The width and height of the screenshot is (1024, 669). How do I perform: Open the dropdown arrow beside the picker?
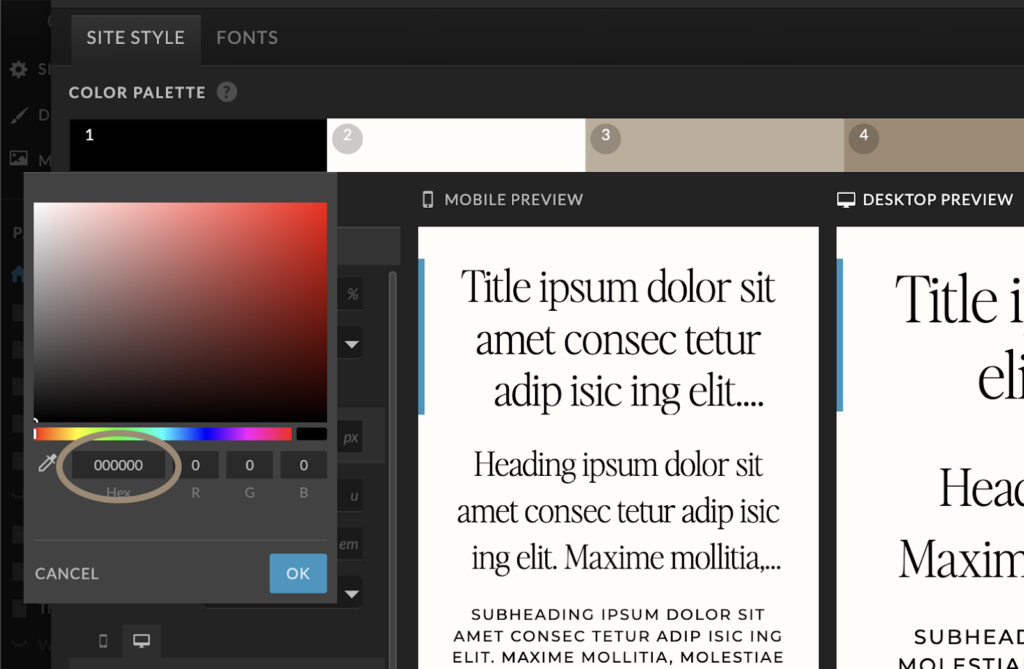pos(351,344)
